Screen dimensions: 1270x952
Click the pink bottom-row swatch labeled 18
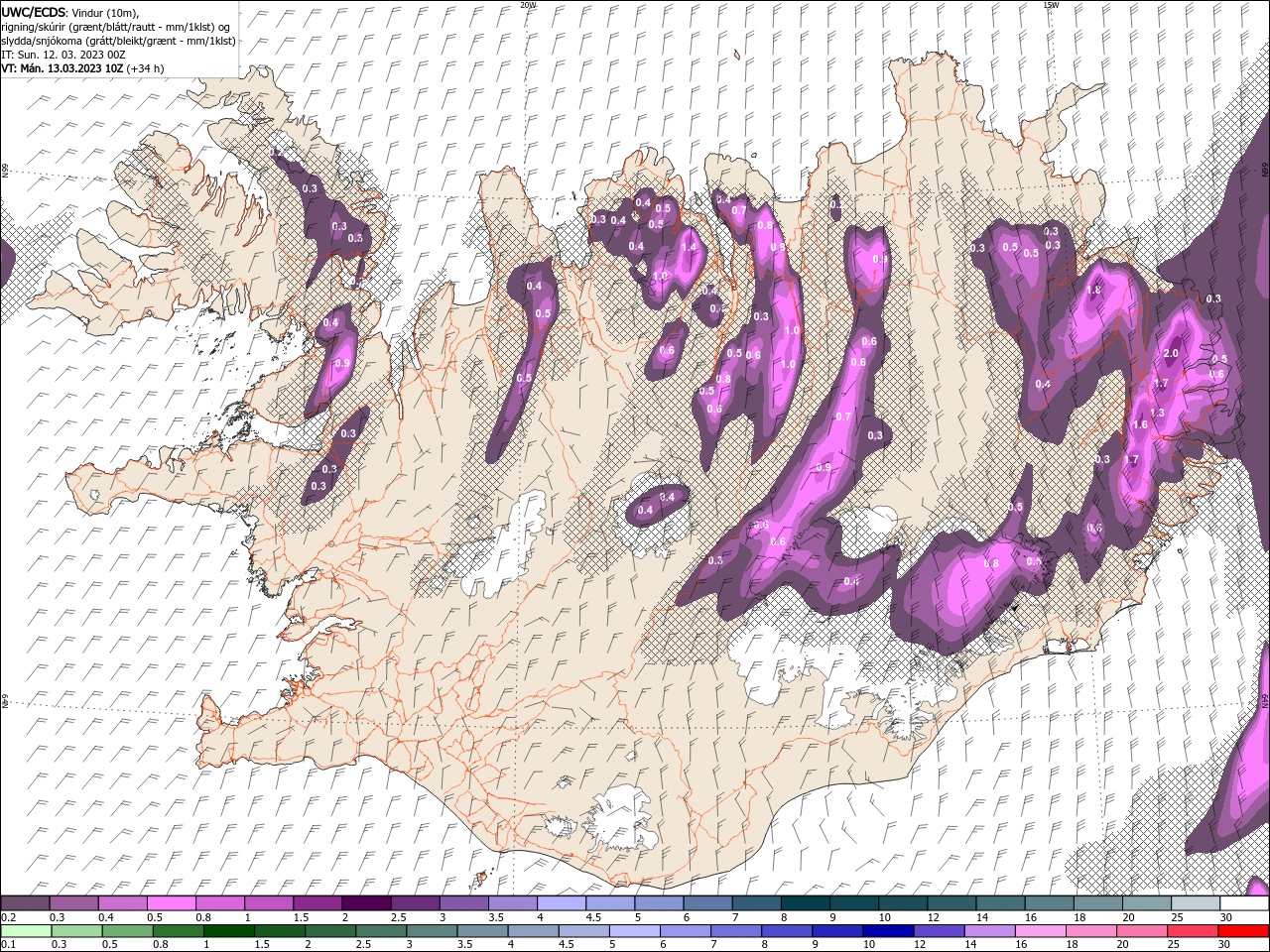tap(1090, 931)
